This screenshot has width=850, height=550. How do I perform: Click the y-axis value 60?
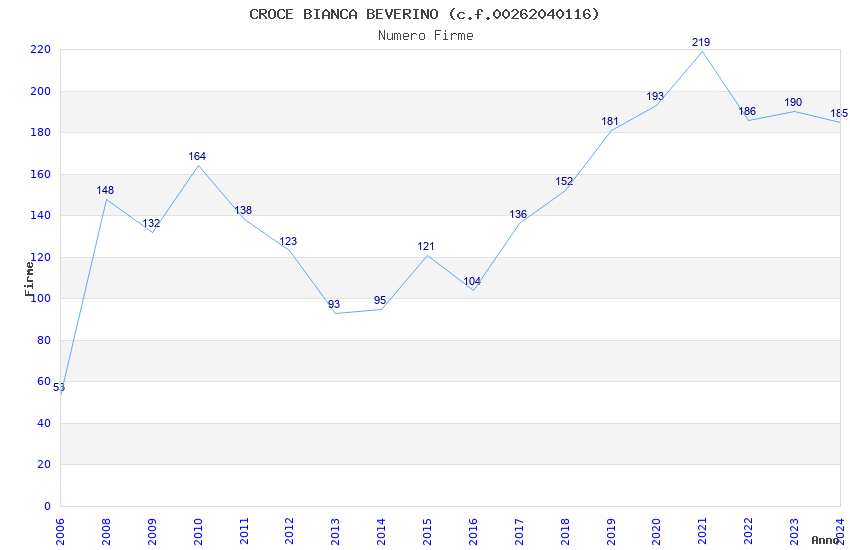pos(44,381)
